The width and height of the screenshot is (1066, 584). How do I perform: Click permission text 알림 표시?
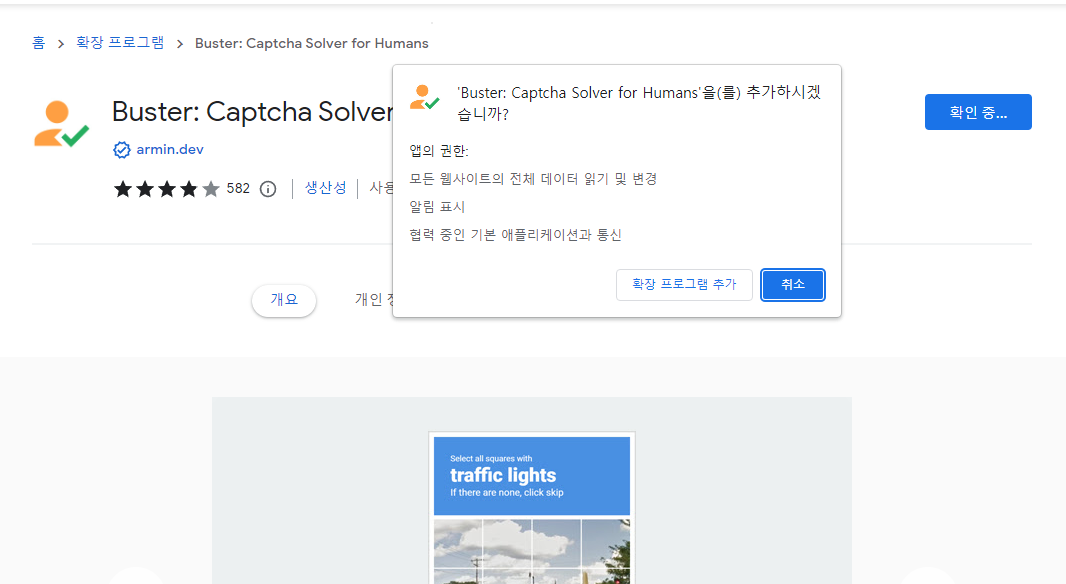(437, 207)
